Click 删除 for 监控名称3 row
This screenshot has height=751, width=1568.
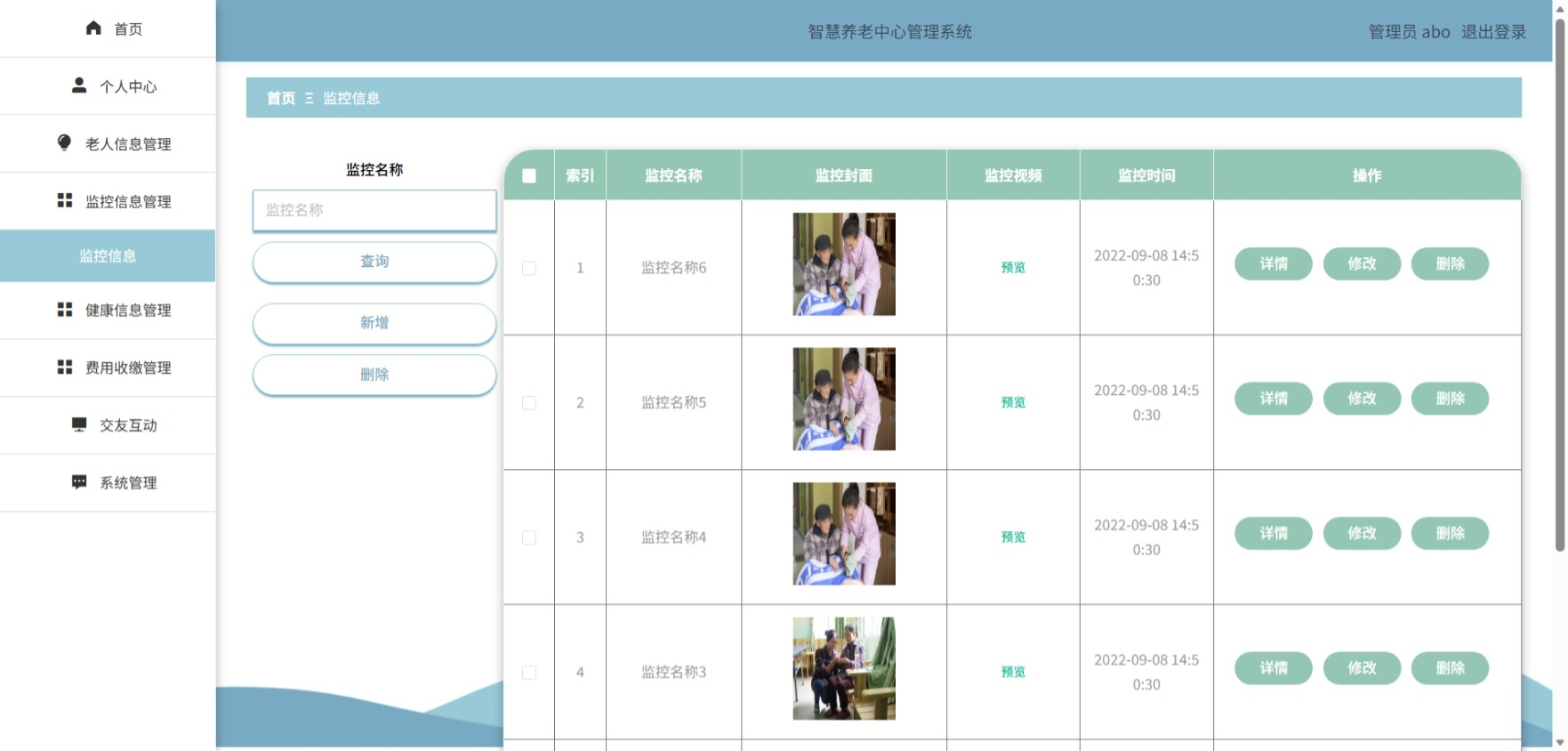pyautogui.click(x=1450, y=668)
